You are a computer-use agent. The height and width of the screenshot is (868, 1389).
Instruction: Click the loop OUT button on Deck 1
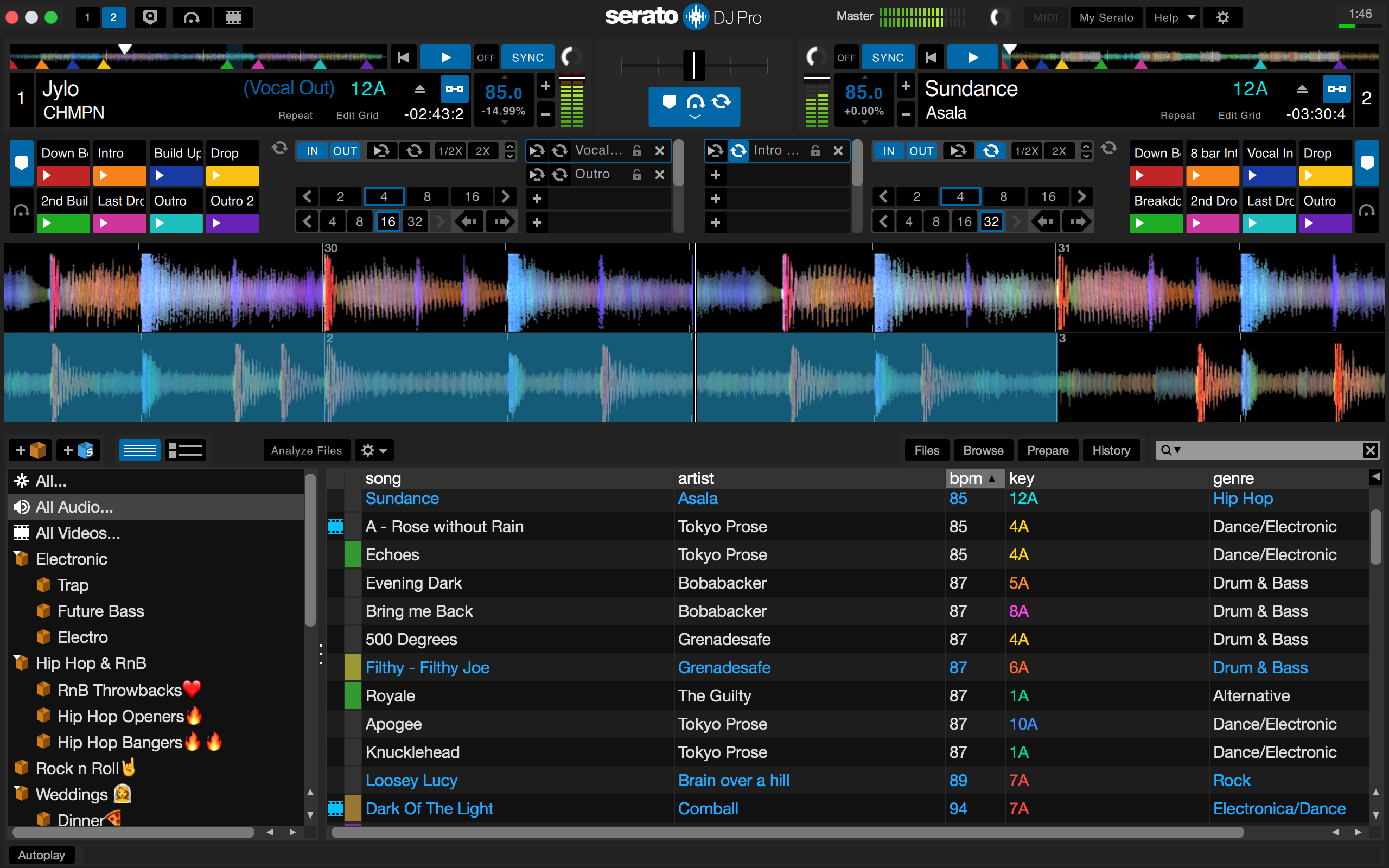click(x=343, y=153)
